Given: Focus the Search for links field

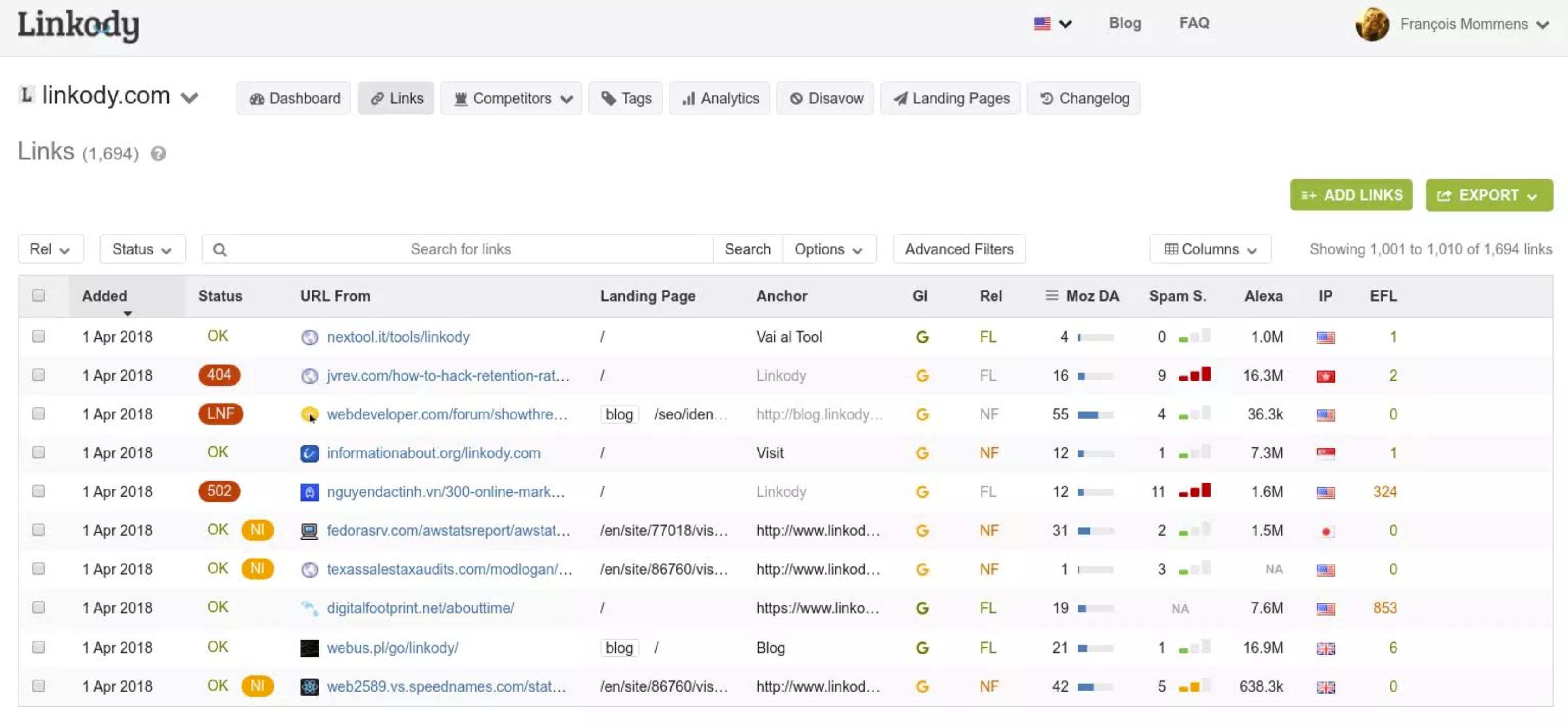Looking at the screenshot, I should click(460, 249).
